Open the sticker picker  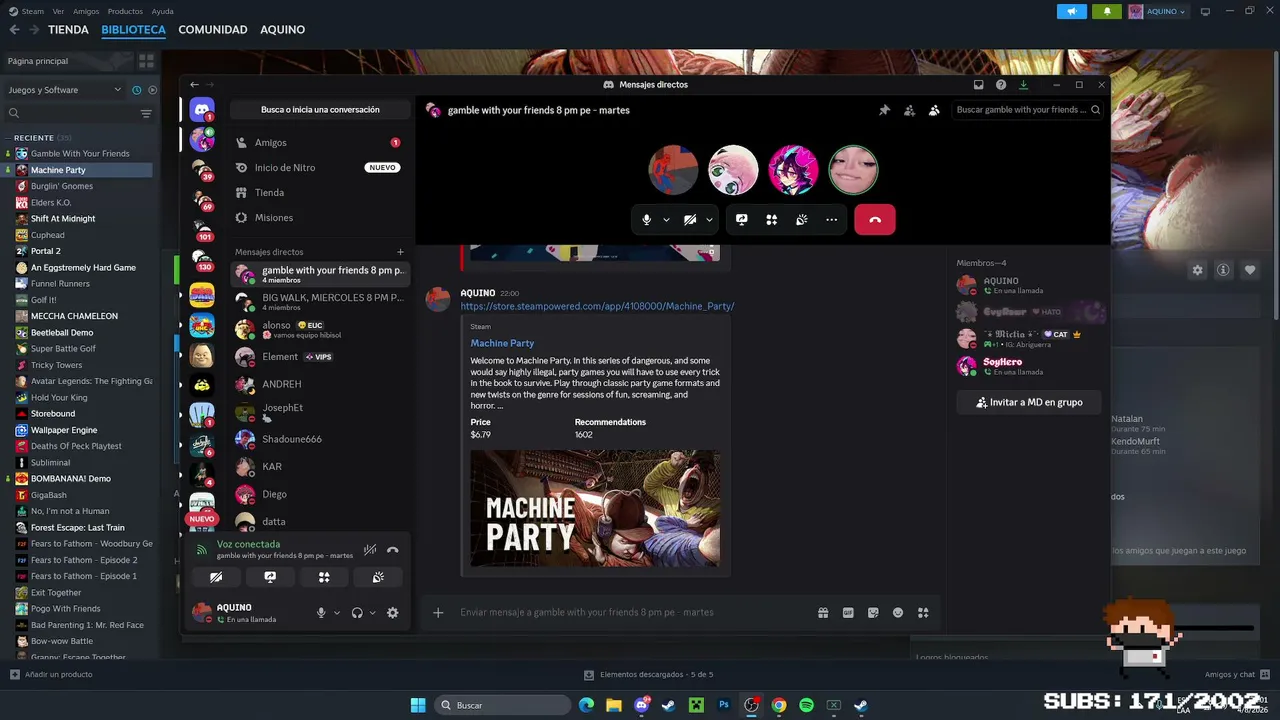coord(873,612)
